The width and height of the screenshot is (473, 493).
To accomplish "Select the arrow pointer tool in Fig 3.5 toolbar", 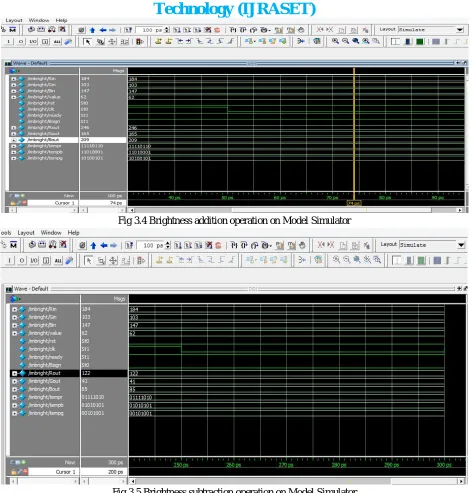I will 88,260.
